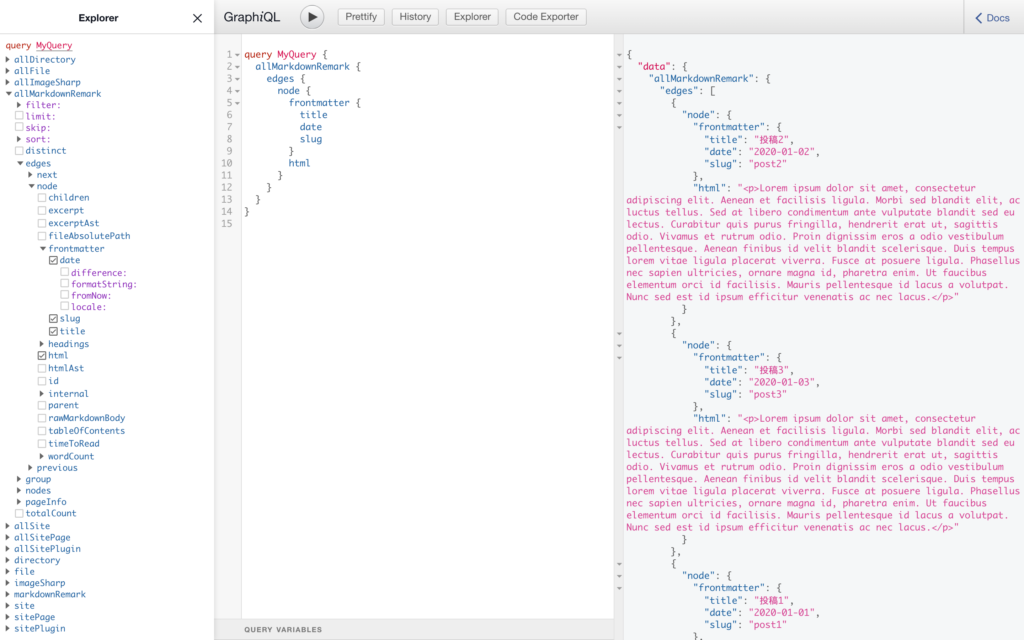The height and width of the screenshot is (640, 1024).
Task: Check the excerptAst field
Action: pyautogui.click(x=42, y=223)
